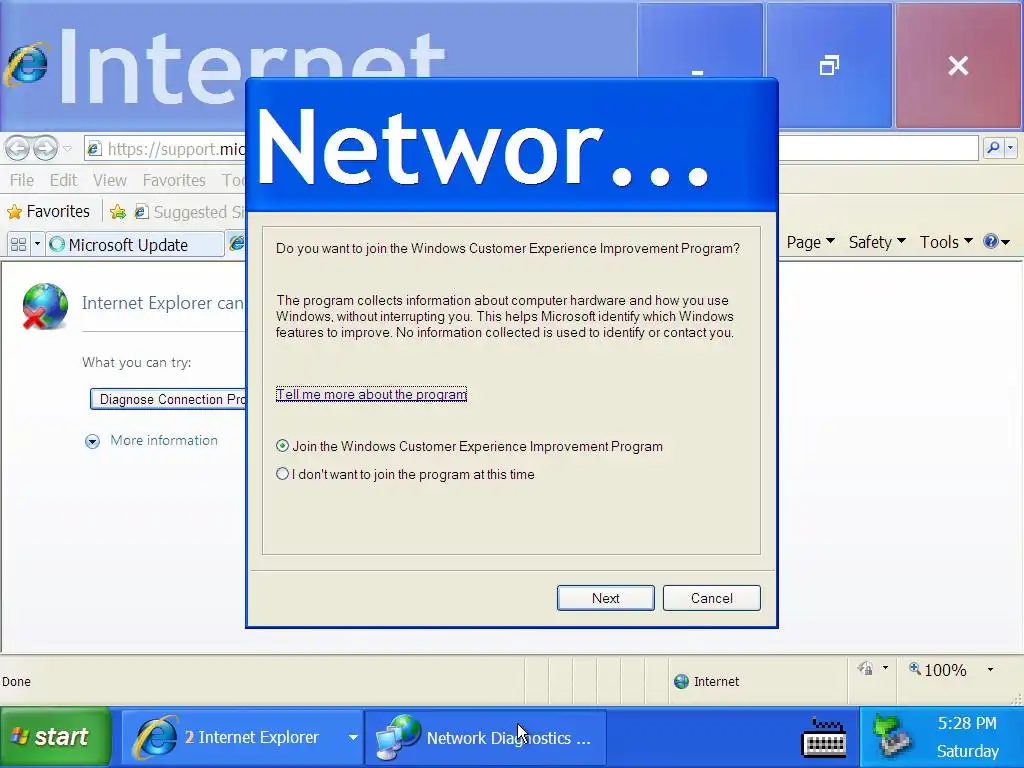The image size is (1024, 768).
Task: Open the Safety command bar menu
Action: click(877, 242)
